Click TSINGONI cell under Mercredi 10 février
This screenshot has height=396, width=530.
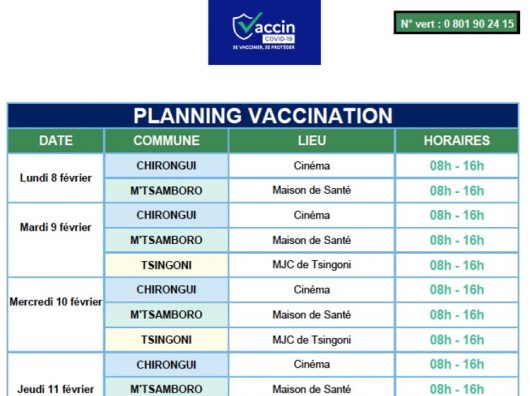pos(166,340)
